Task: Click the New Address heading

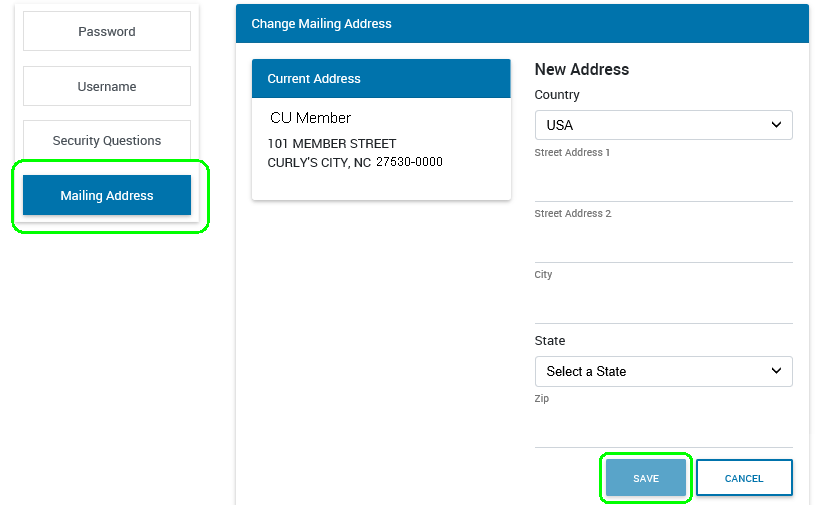Action: (581, 70)
